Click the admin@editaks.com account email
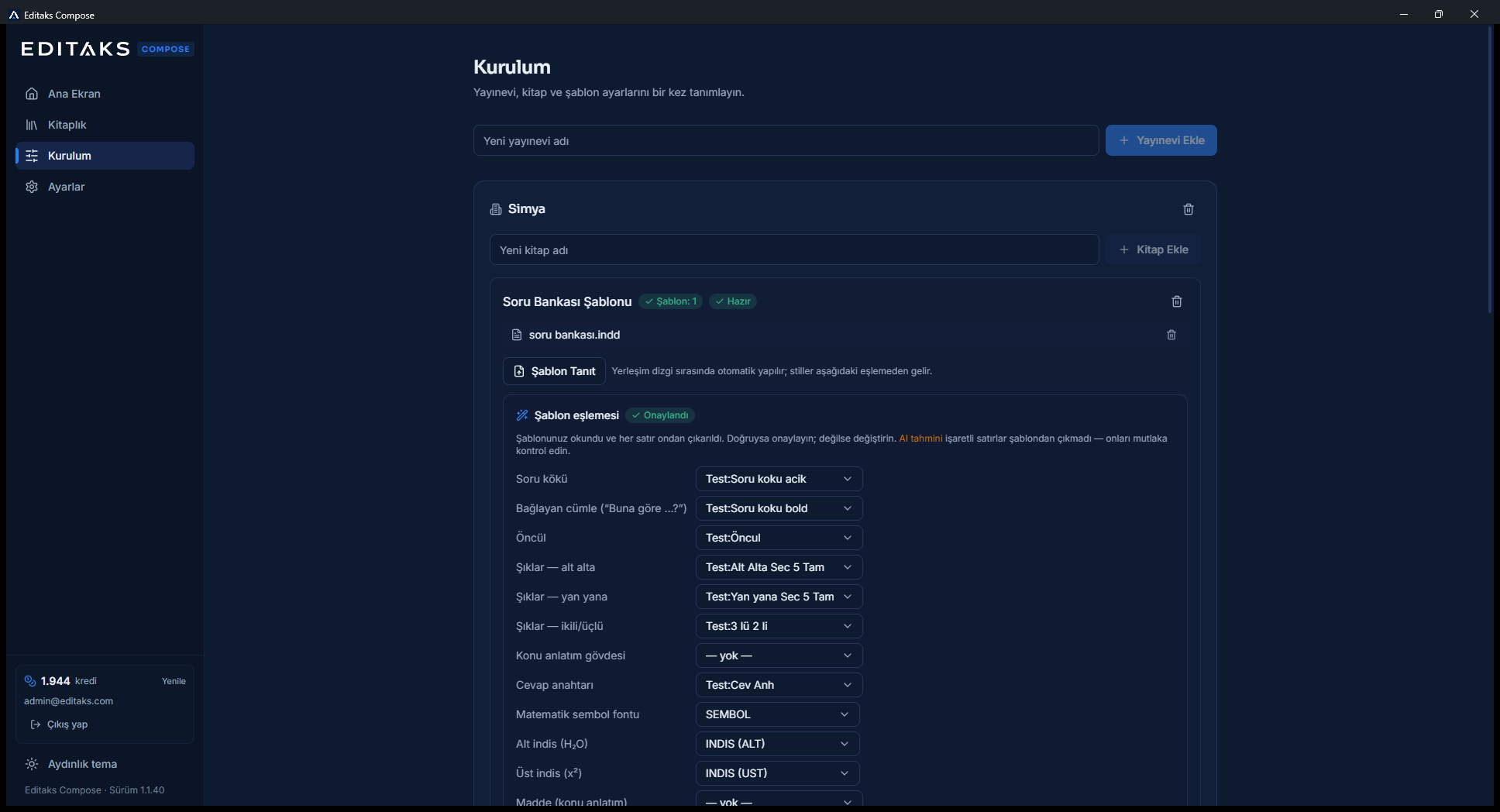 coord(68,701)
